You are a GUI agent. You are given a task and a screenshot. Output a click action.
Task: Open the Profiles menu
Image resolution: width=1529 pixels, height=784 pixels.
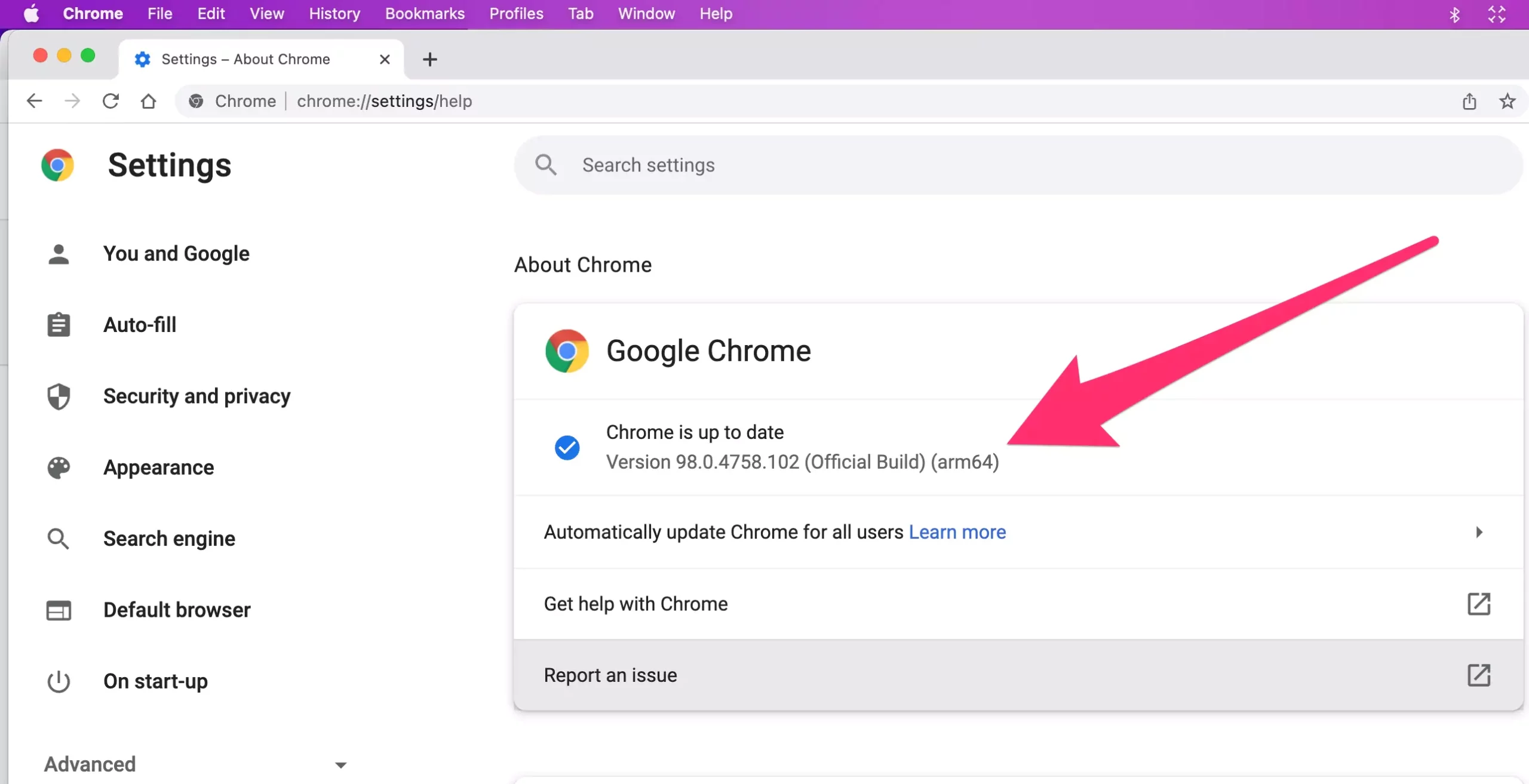516,14
